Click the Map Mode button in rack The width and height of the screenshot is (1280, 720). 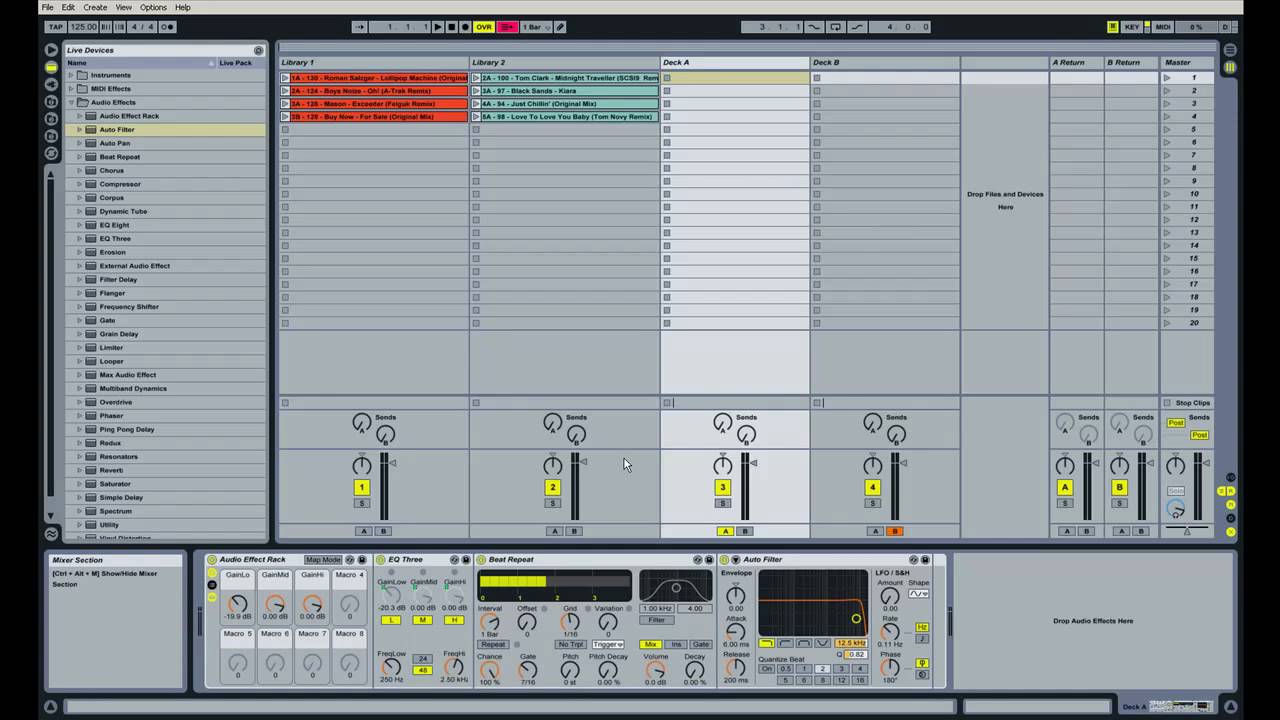(x=323, y=560)
